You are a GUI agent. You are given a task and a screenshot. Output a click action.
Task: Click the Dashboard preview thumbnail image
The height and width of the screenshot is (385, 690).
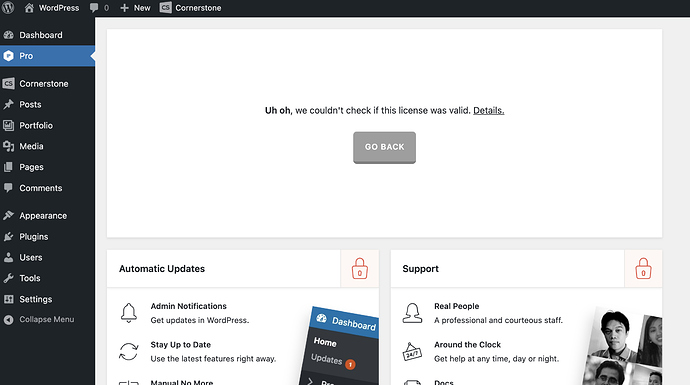pyautogui.click(x=339, y=345)
